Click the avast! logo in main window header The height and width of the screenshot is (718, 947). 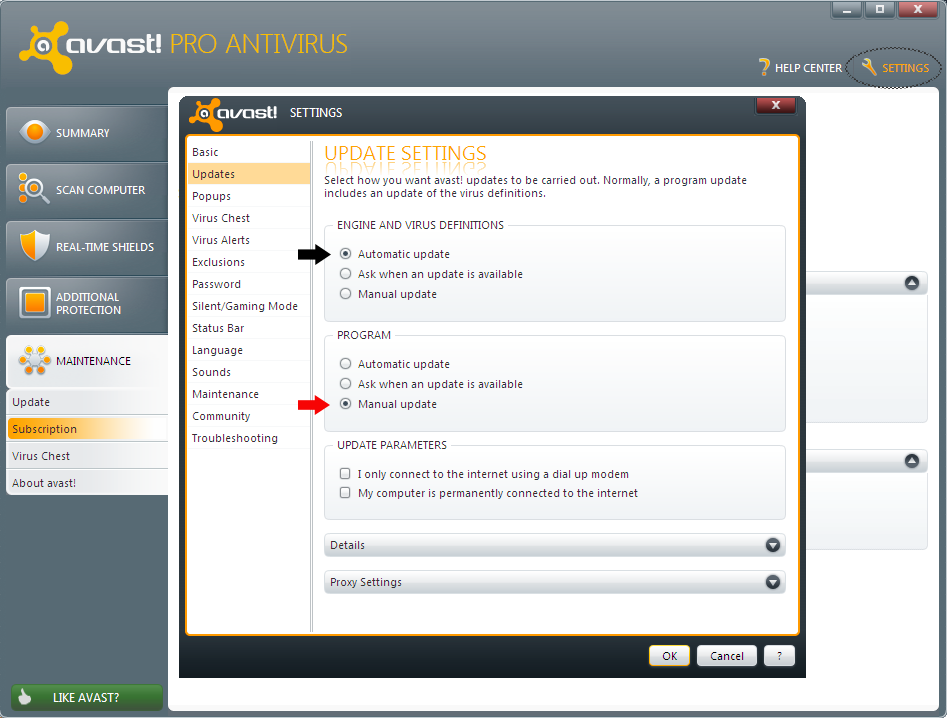[90, 48]
